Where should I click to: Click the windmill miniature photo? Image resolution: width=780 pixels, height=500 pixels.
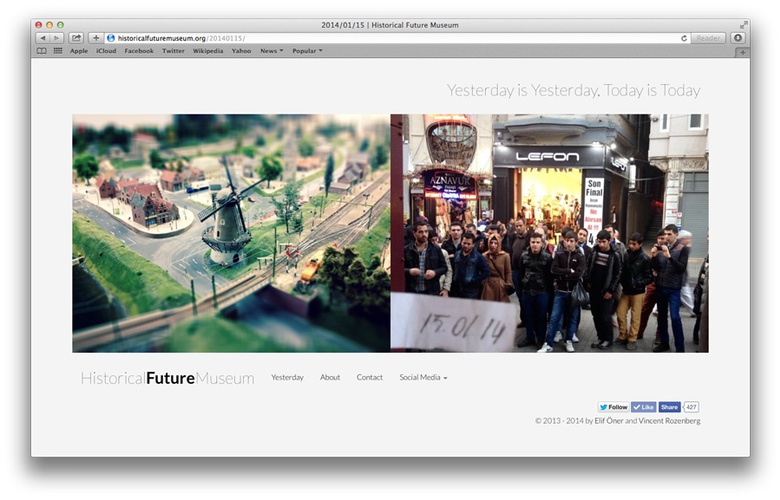(x=231, y=233)
